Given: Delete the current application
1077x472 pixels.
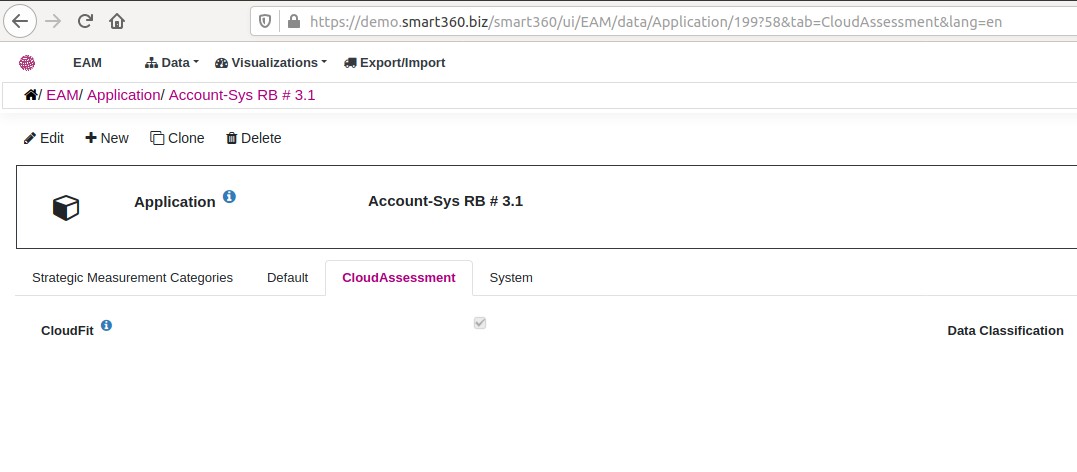Looking at the screenshot, I should [x=253, y=138].
